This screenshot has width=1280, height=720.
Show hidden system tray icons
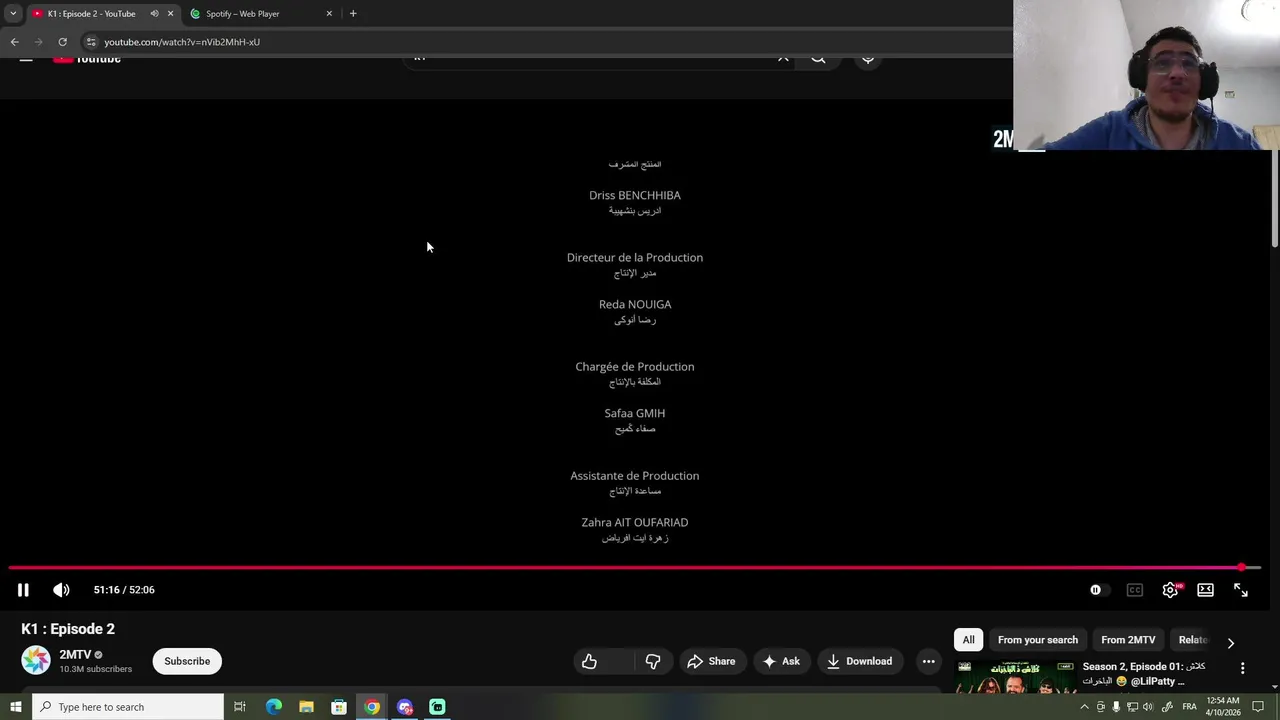1085,707
